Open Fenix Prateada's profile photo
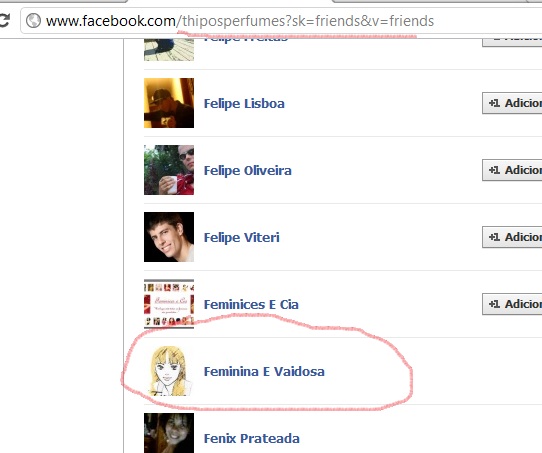This screenshot has height=453, width=542. click(169, 433)
